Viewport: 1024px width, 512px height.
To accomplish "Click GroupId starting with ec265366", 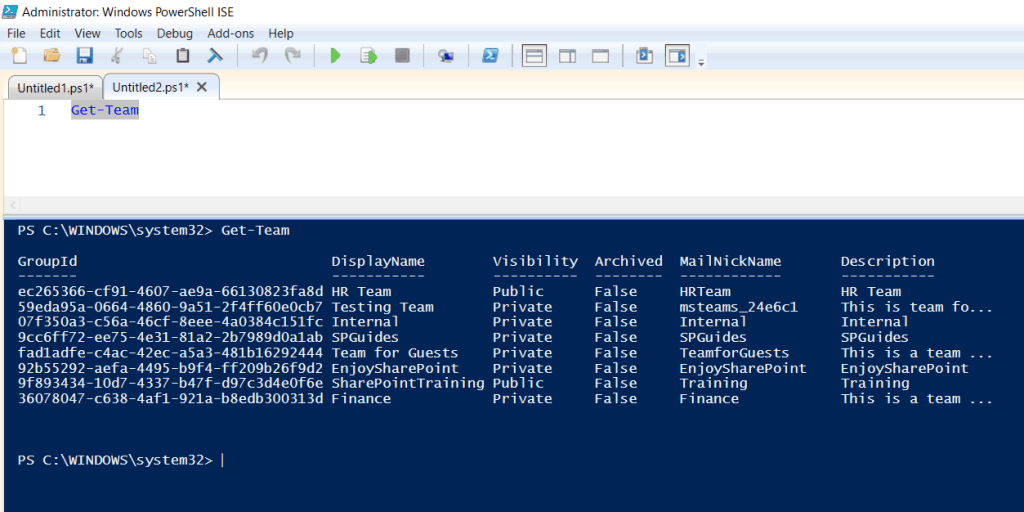I will coord(170,291).
